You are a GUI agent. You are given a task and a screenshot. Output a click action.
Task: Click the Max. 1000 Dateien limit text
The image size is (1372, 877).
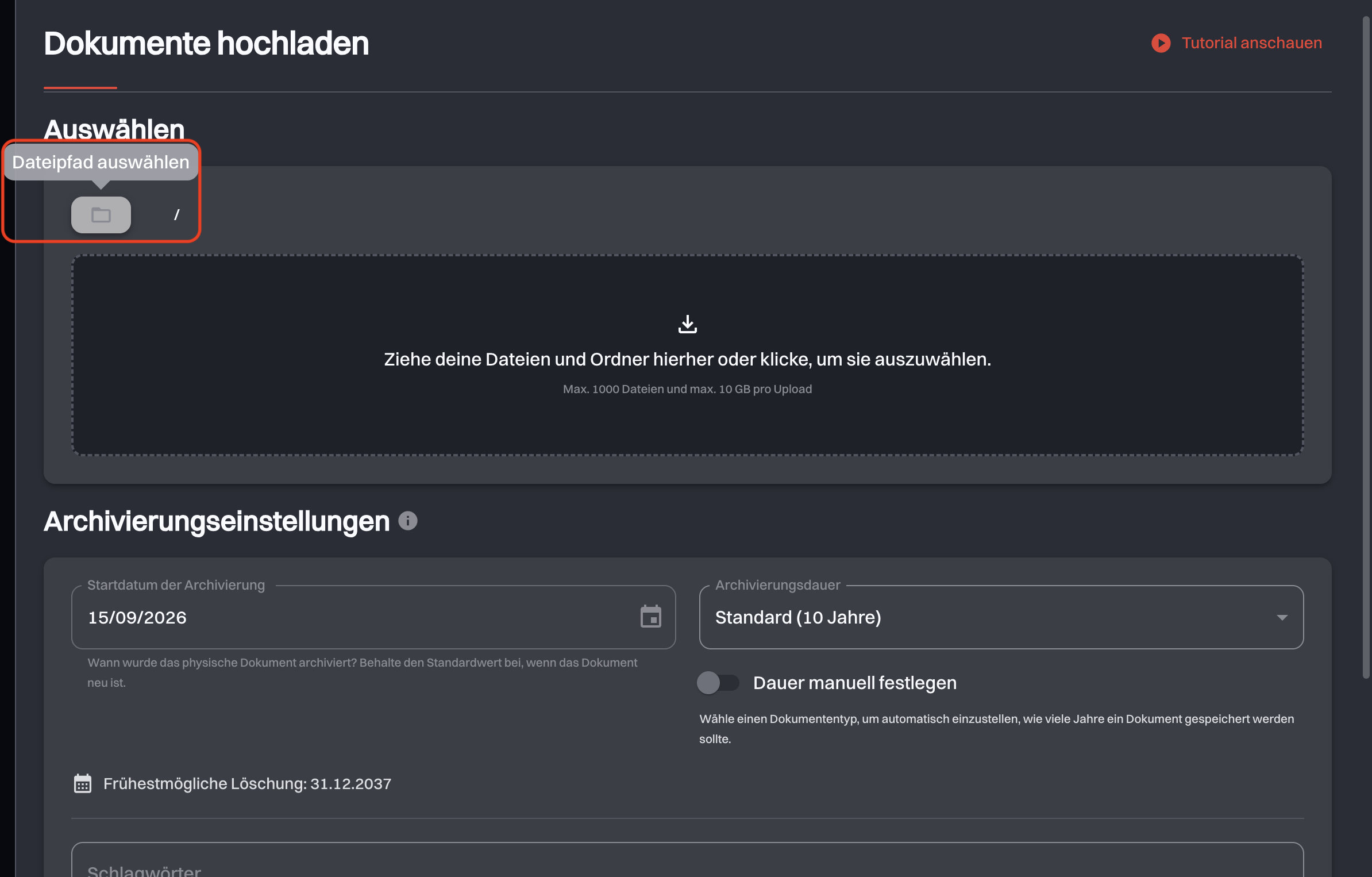pos(687,389)
